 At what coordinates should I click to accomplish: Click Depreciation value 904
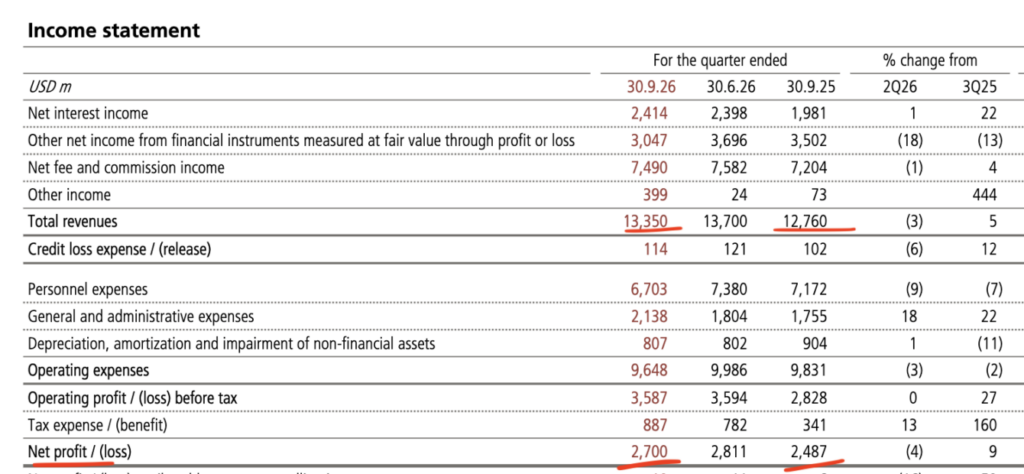(814, 343)
